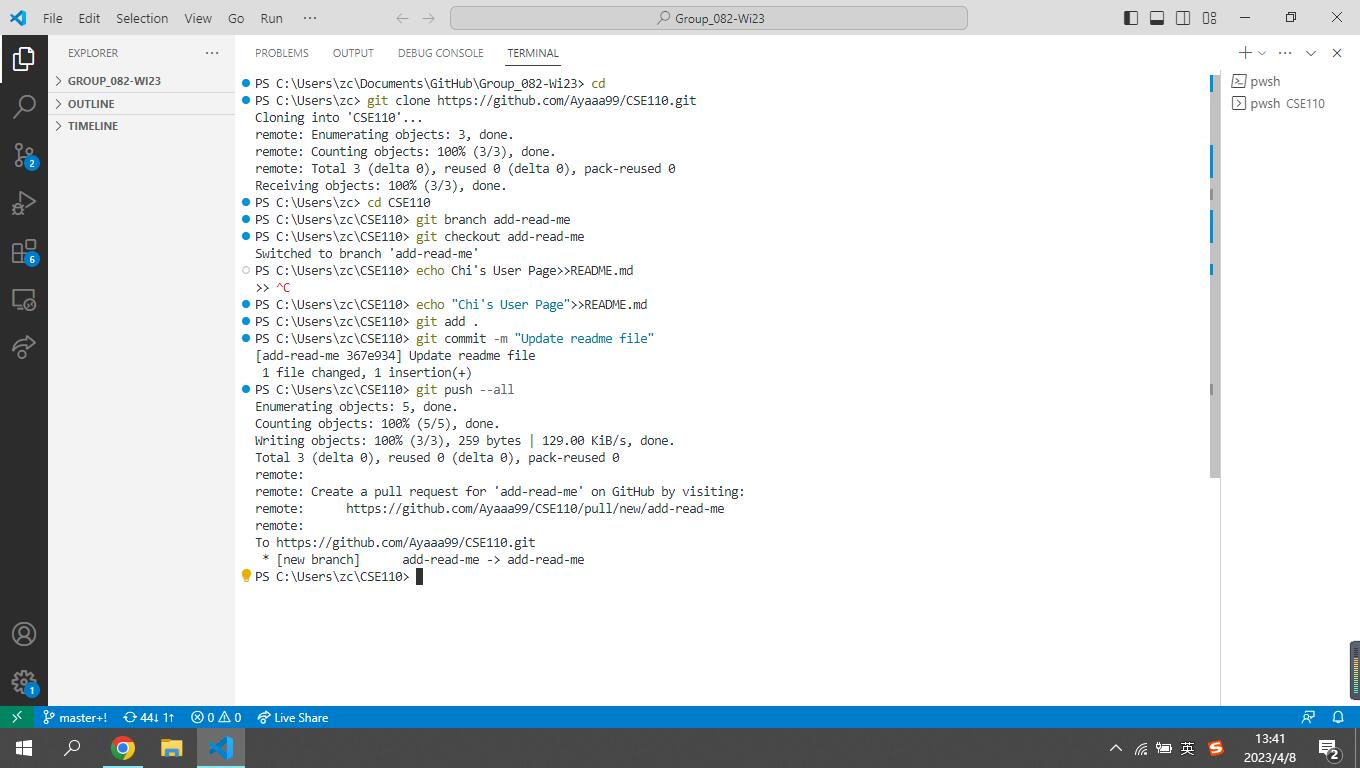Open the Go menu
Image resolution: width=1360 pixels, height=768 pixels.
236,18
